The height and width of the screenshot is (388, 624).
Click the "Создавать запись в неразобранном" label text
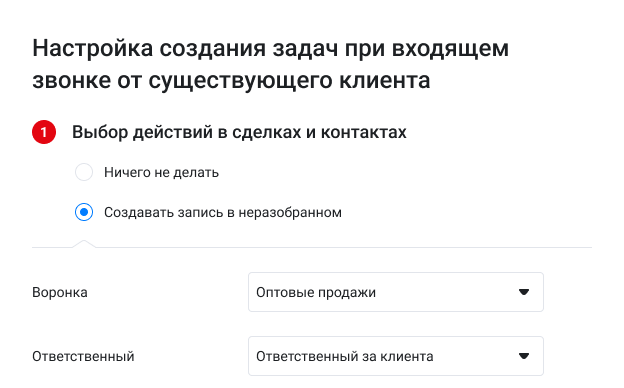(223, 213)
